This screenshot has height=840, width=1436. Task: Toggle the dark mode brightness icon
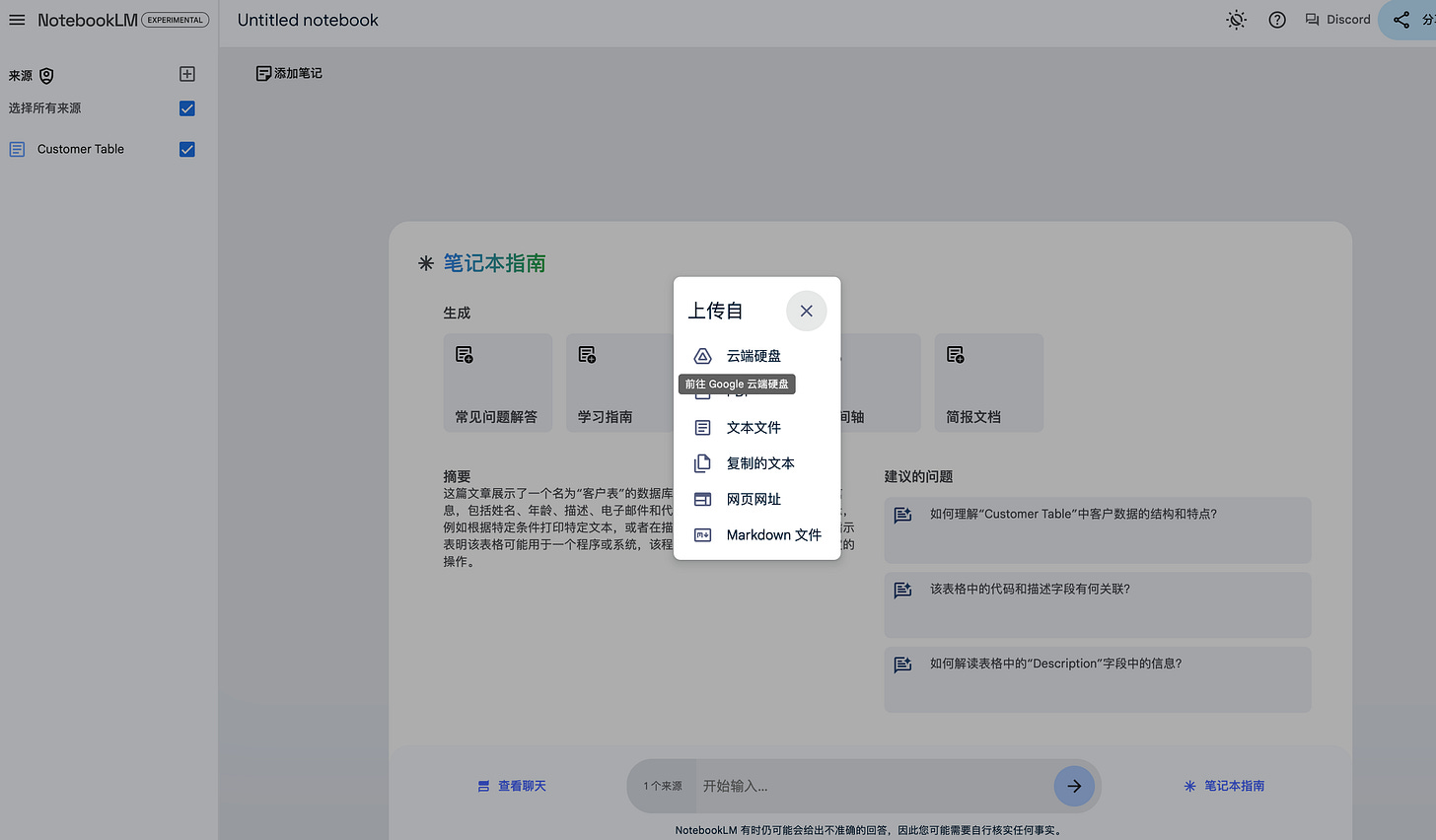click(x=1236, y=20)
